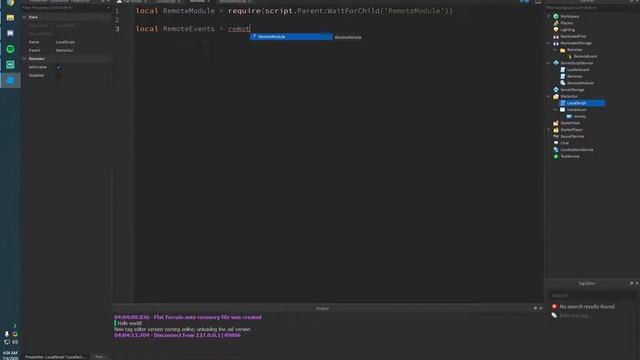Click line number 3 in the editor
The image size is (640, 360).
coord(117,29)
